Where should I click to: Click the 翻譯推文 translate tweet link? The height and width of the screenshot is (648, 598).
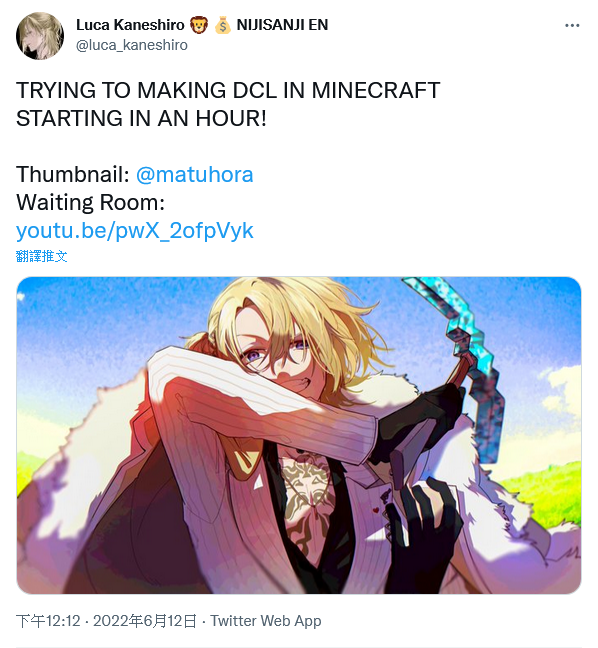click(x=41, y=256)
